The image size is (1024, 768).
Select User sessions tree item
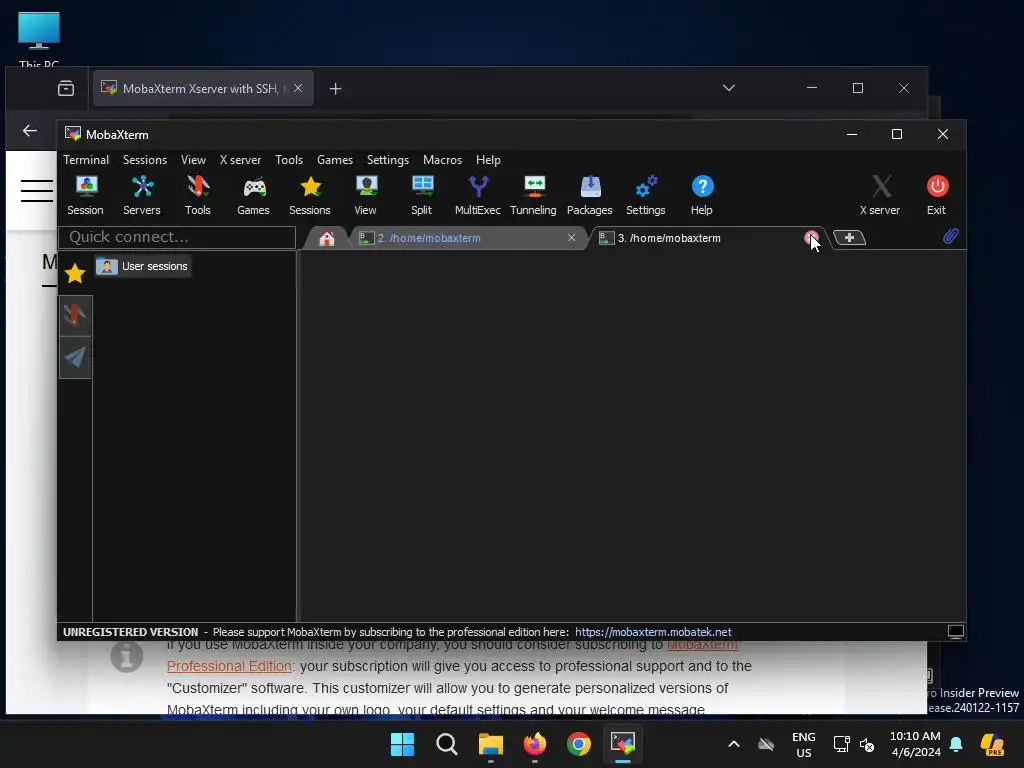(x=143, y=266)
